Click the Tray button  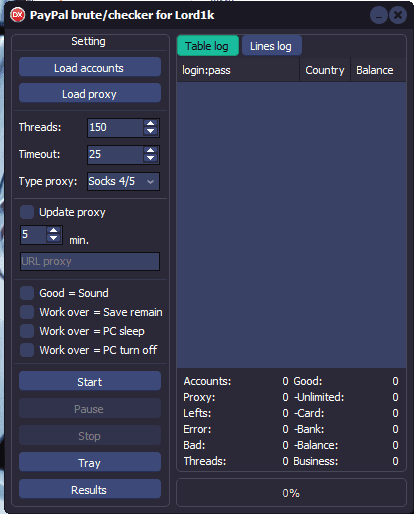click(x=90, y=462)
